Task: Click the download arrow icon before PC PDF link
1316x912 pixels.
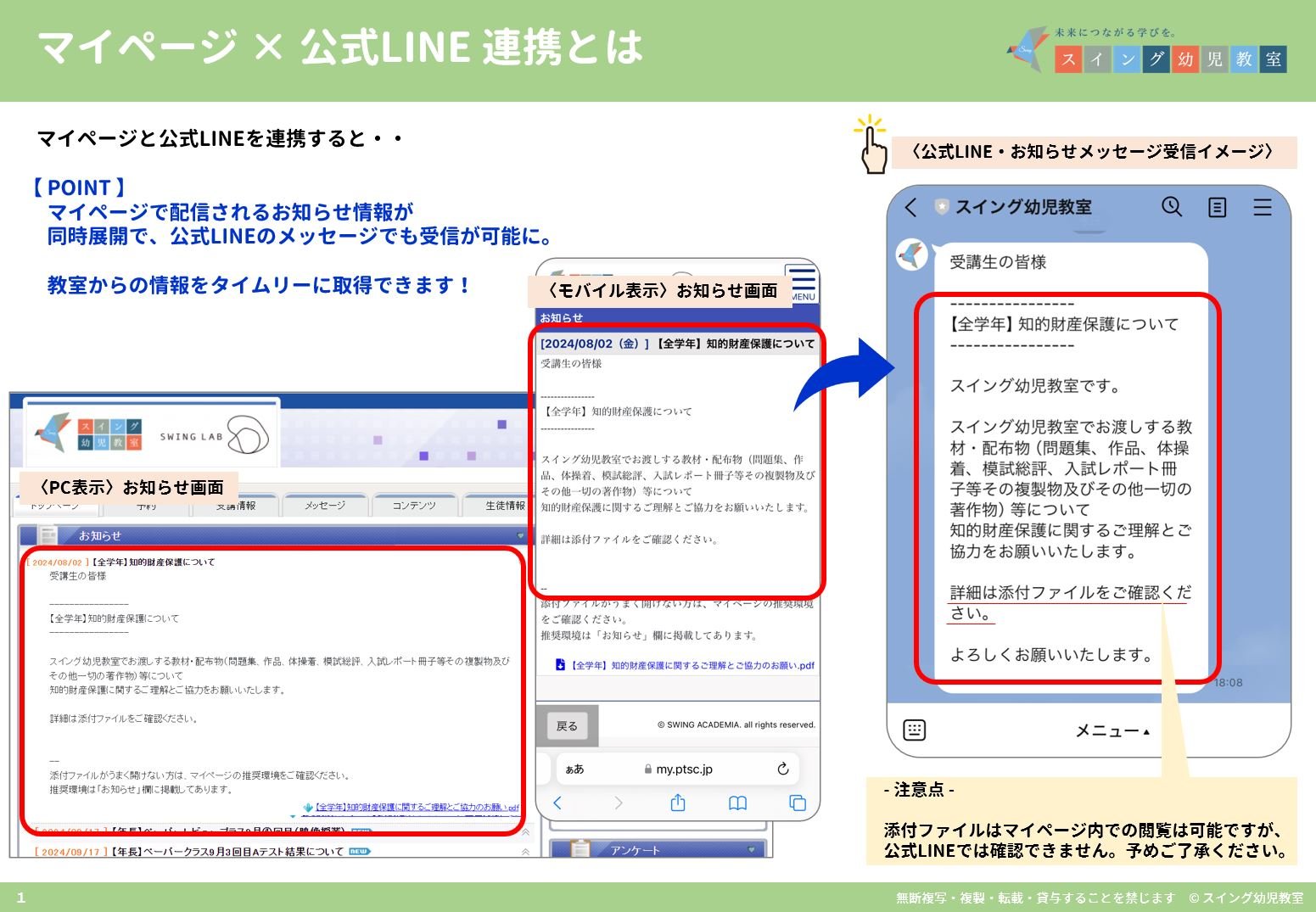Action: 308,808
